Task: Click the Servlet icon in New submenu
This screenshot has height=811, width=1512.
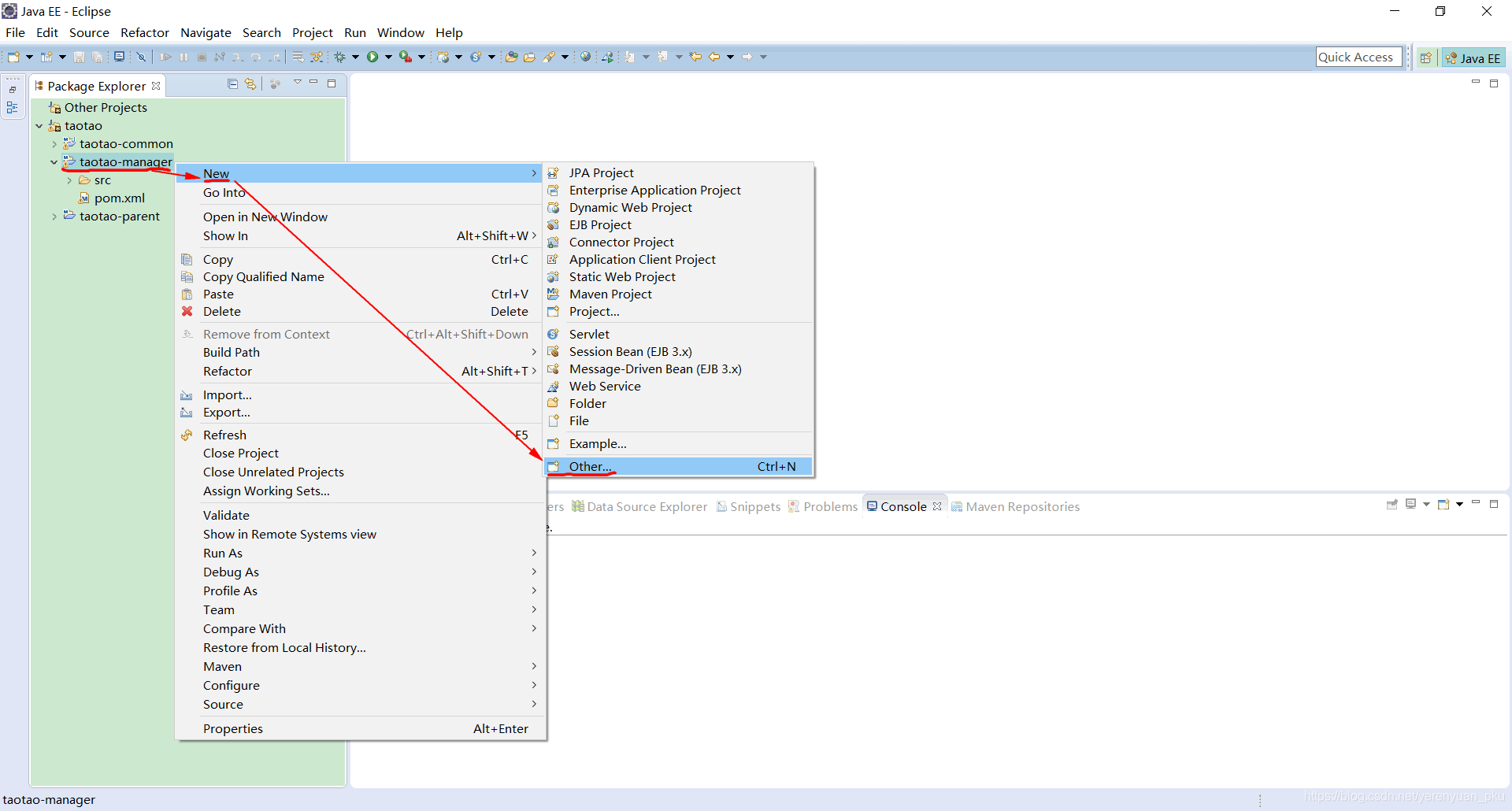Action: 554,334
